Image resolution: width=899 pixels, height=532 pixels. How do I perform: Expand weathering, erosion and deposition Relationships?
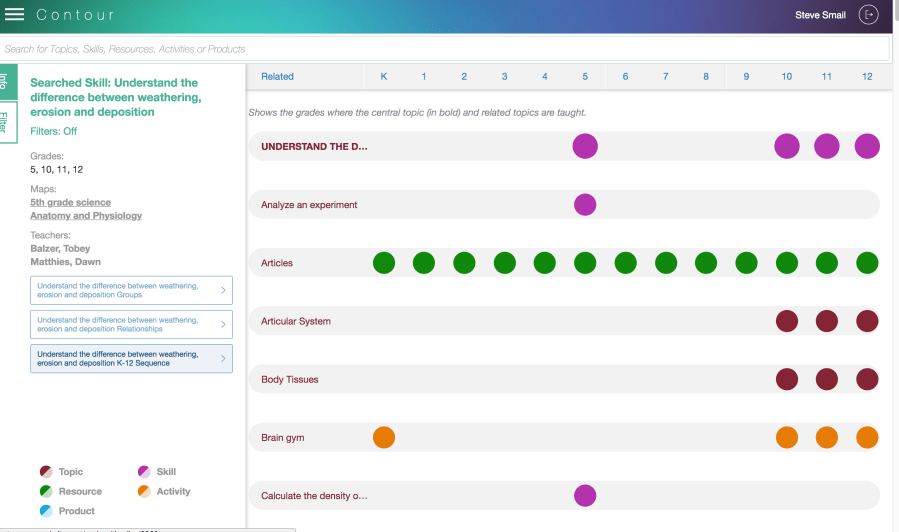pos(131,324)
